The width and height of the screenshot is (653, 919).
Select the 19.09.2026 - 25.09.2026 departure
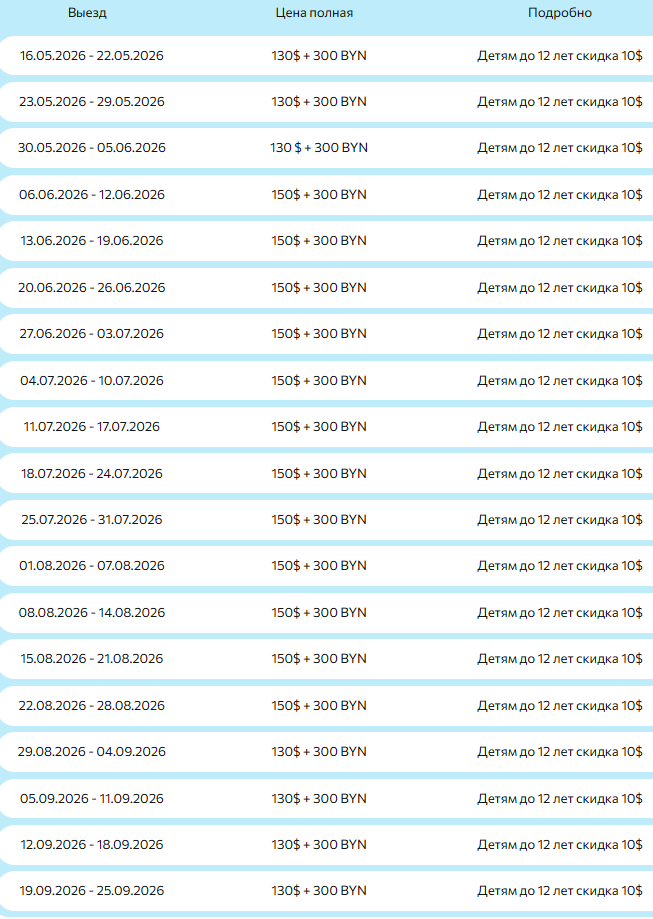92,891
